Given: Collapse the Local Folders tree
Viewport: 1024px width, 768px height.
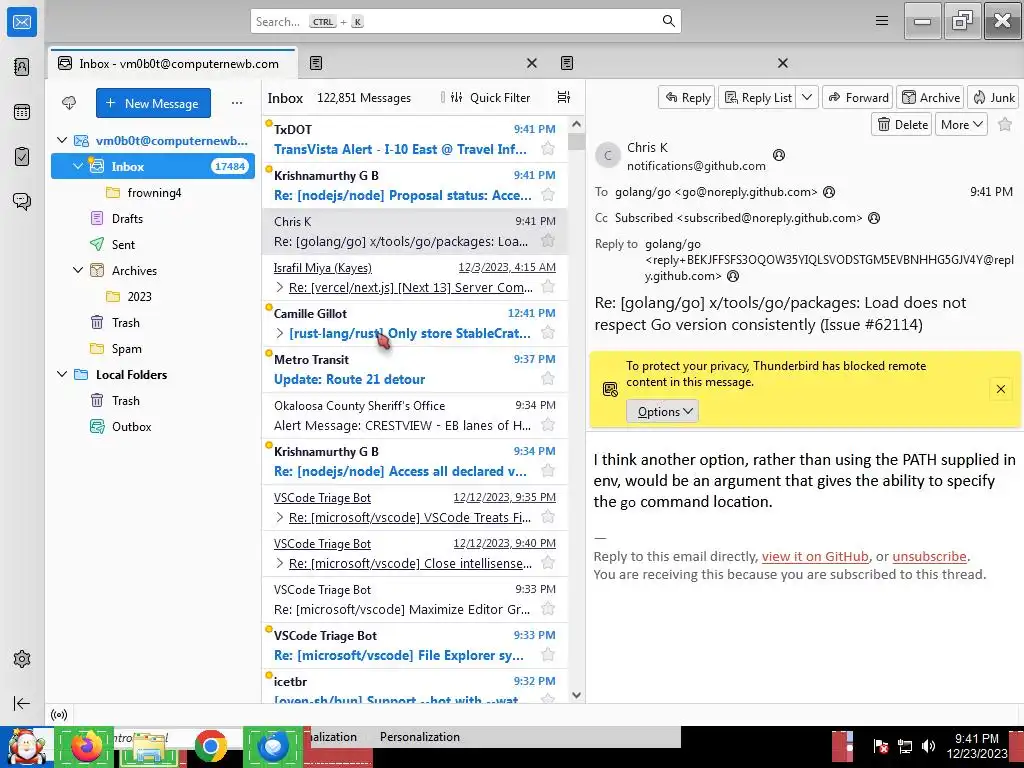Looking at the screenshot, I should point(62,374).
